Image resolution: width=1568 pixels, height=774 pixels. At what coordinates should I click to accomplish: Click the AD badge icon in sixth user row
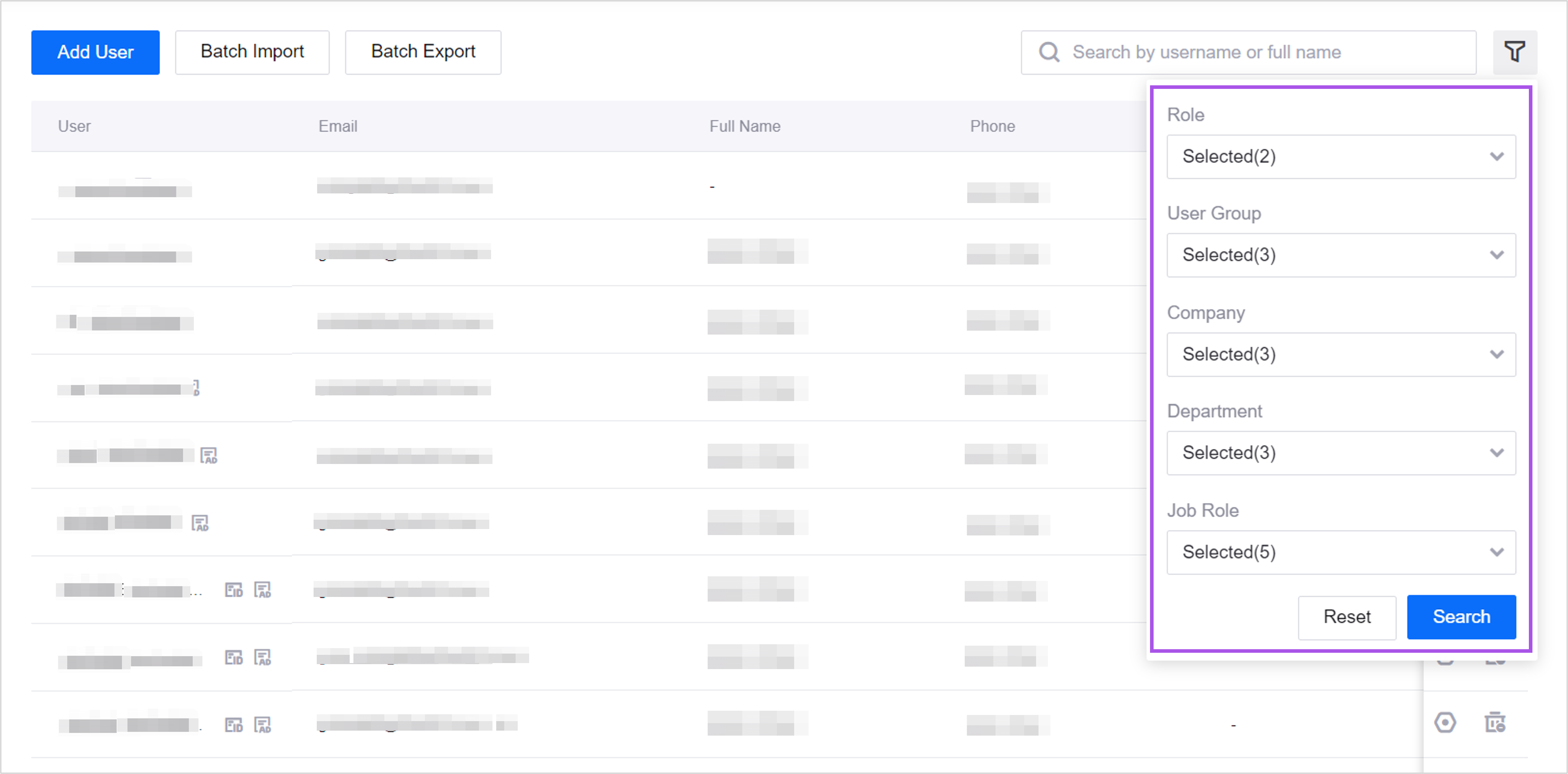200,523
